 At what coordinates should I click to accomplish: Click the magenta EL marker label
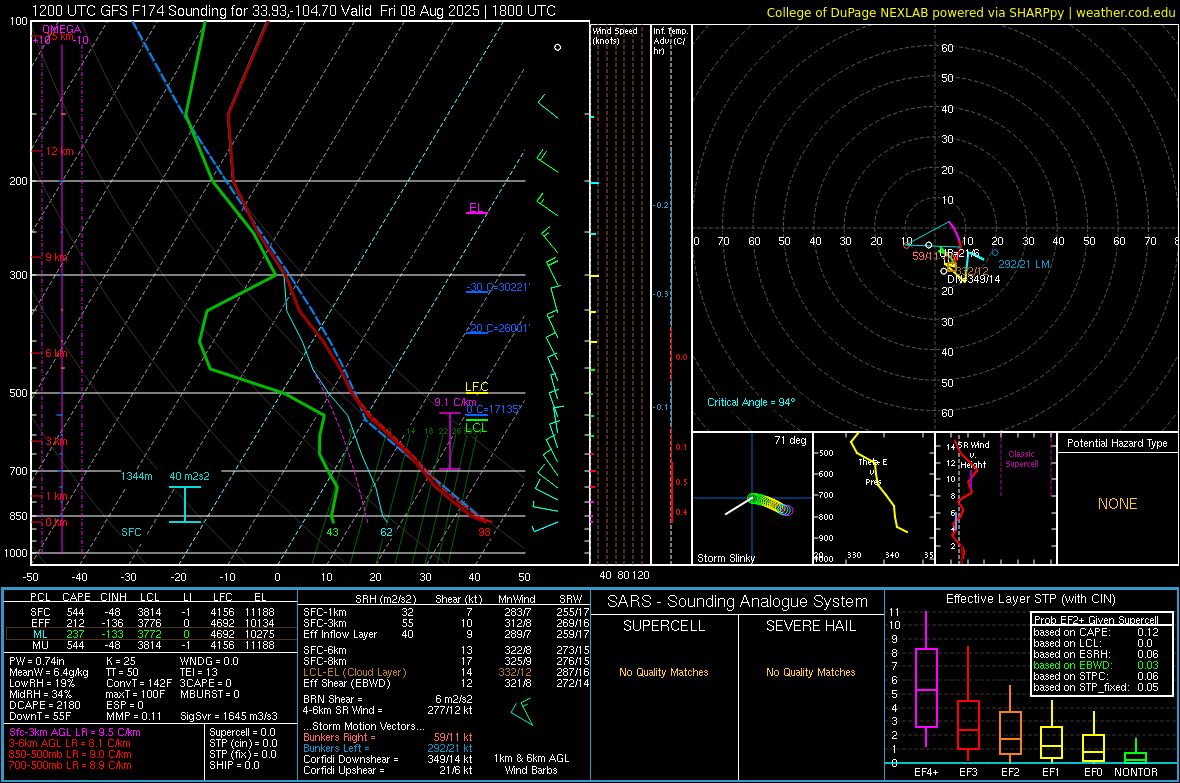476,208
